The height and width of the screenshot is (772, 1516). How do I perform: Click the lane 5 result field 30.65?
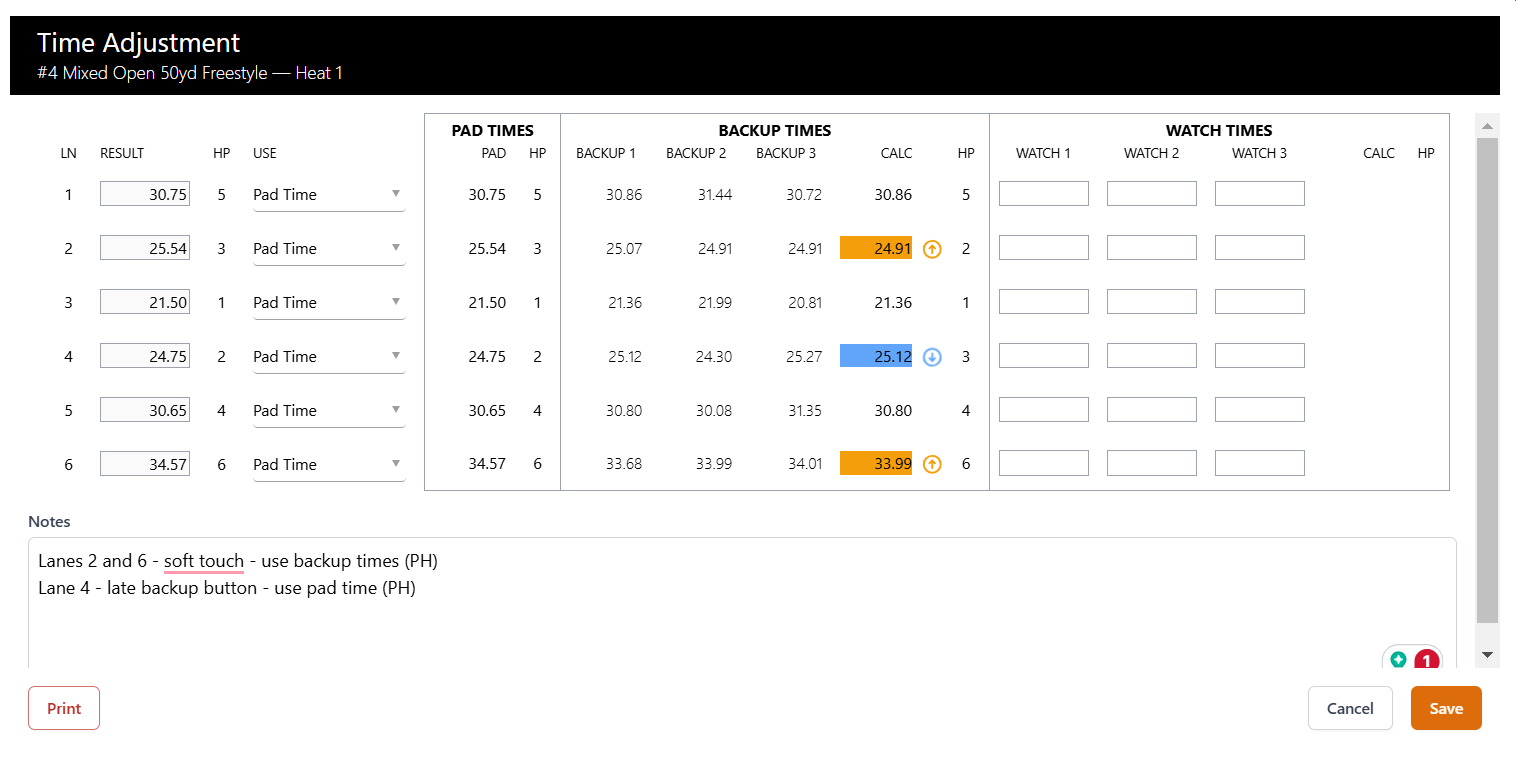(145, 410)
